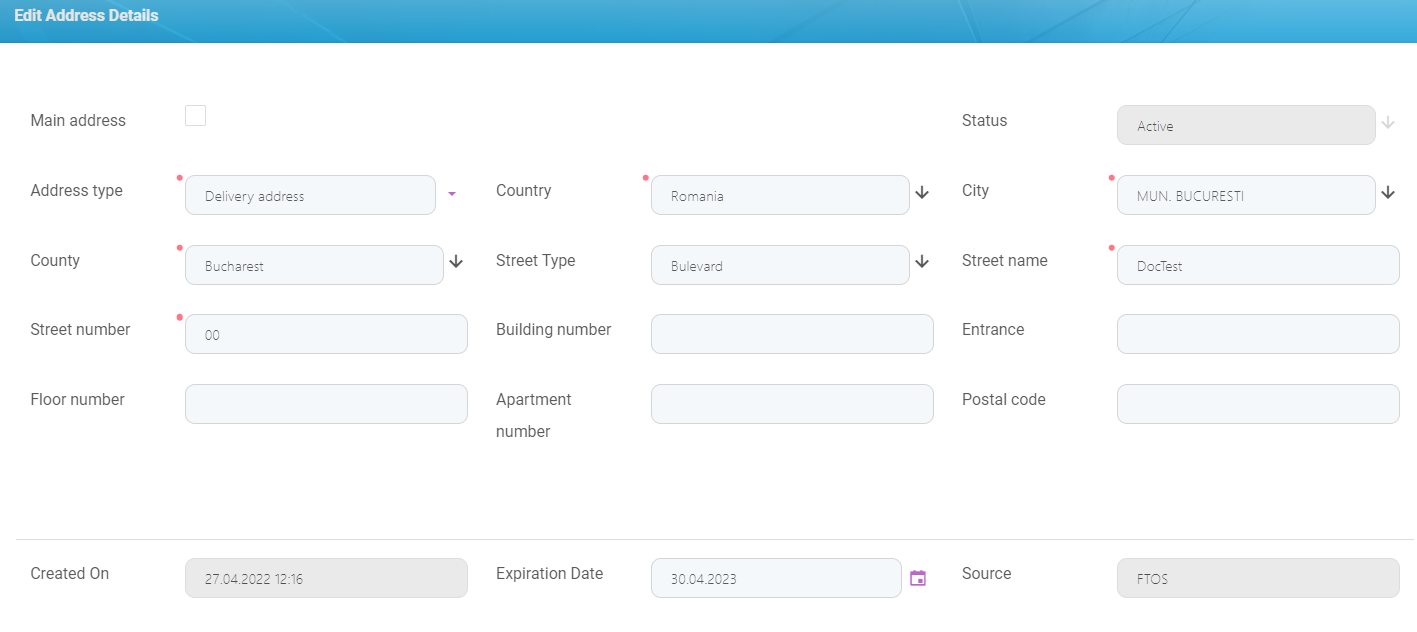Image resolution: width=1417 pixels, height=632 pixels.
Task: Click the Floor number text box
Action: click(326, 404)
